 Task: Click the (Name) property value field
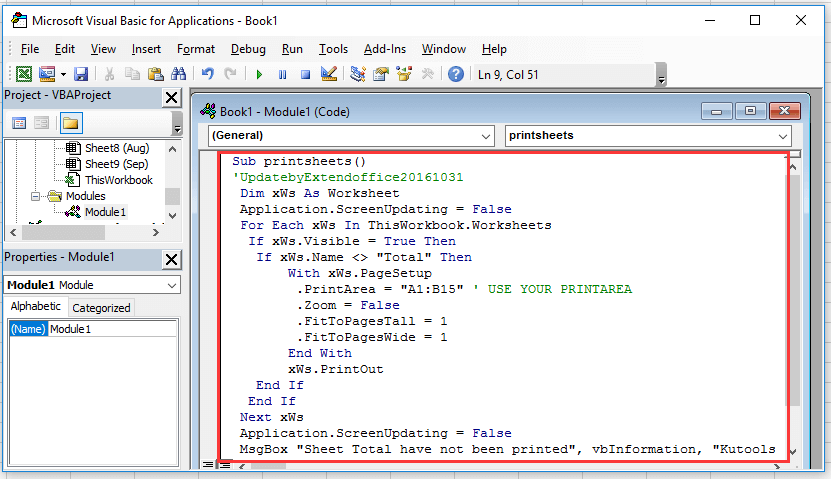tap(110, 329)
